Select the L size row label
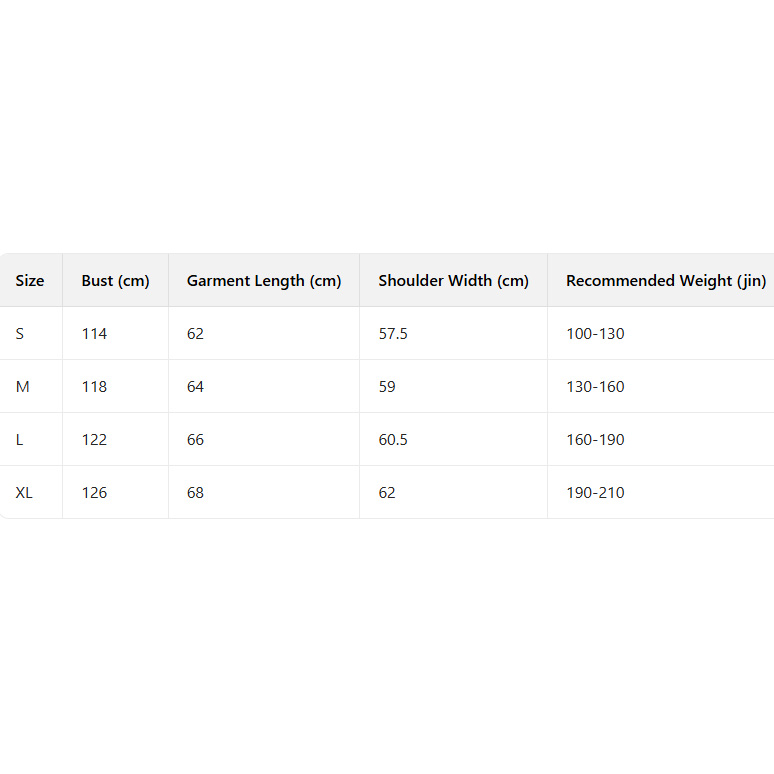Viewport: 774px width, 774px height. pyautogui.click(x=20, y=440)
